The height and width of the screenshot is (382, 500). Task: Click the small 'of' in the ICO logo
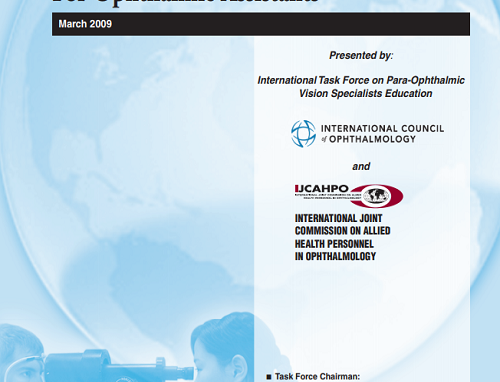(x=324, y=139)
